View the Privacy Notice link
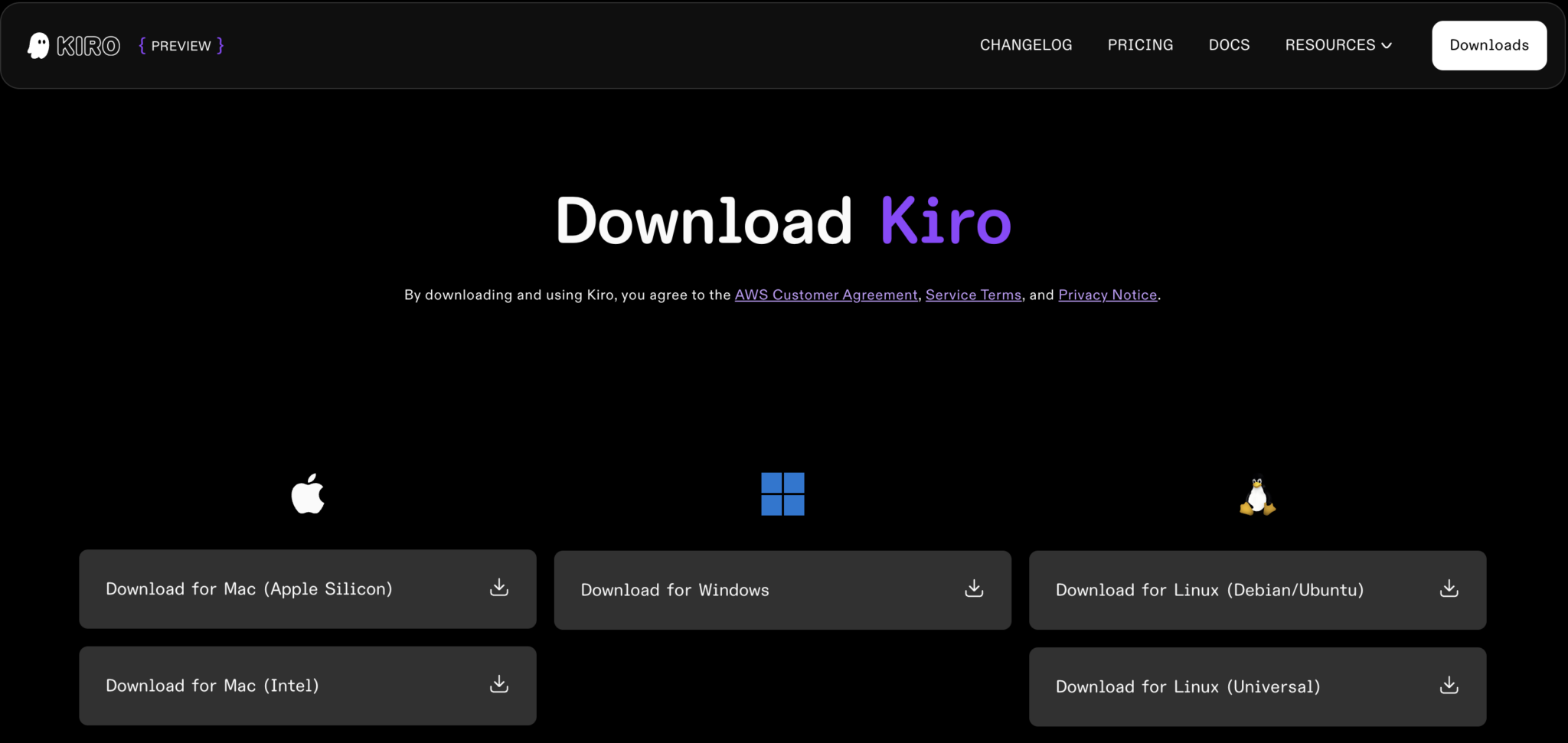This screenshot has width=1568, height=743. 1107,295
